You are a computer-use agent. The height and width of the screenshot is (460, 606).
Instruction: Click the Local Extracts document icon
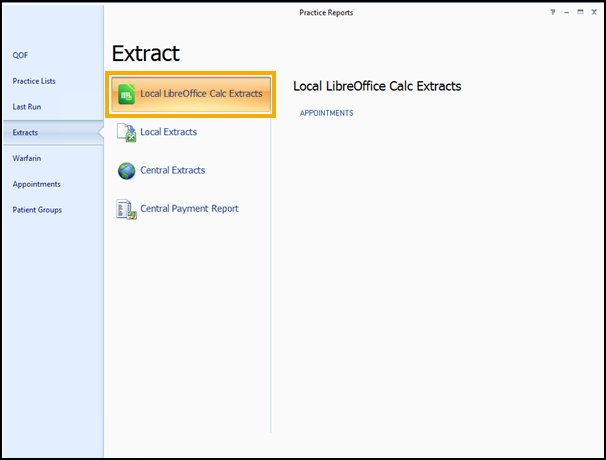[x=126, y=132]
